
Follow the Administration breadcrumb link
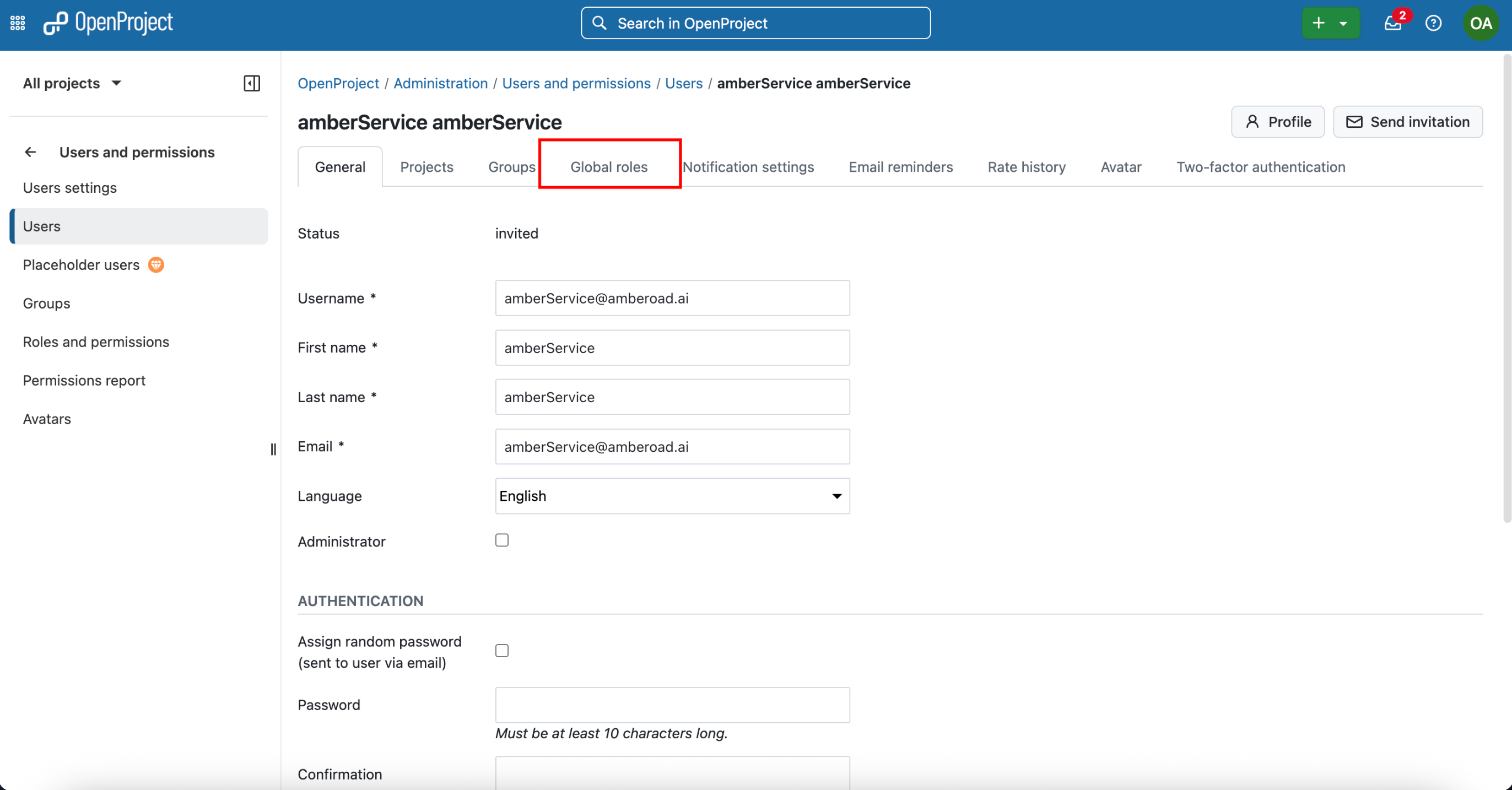point(440,83)
